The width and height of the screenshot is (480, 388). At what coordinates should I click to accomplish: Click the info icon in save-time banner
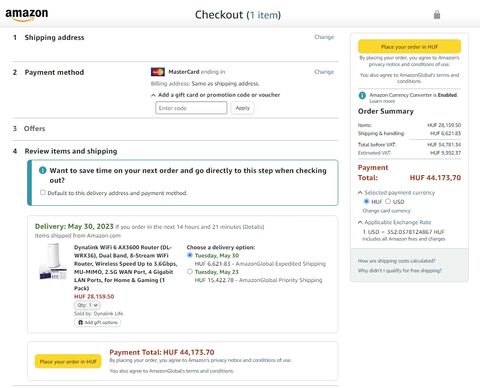coord(43,170)
